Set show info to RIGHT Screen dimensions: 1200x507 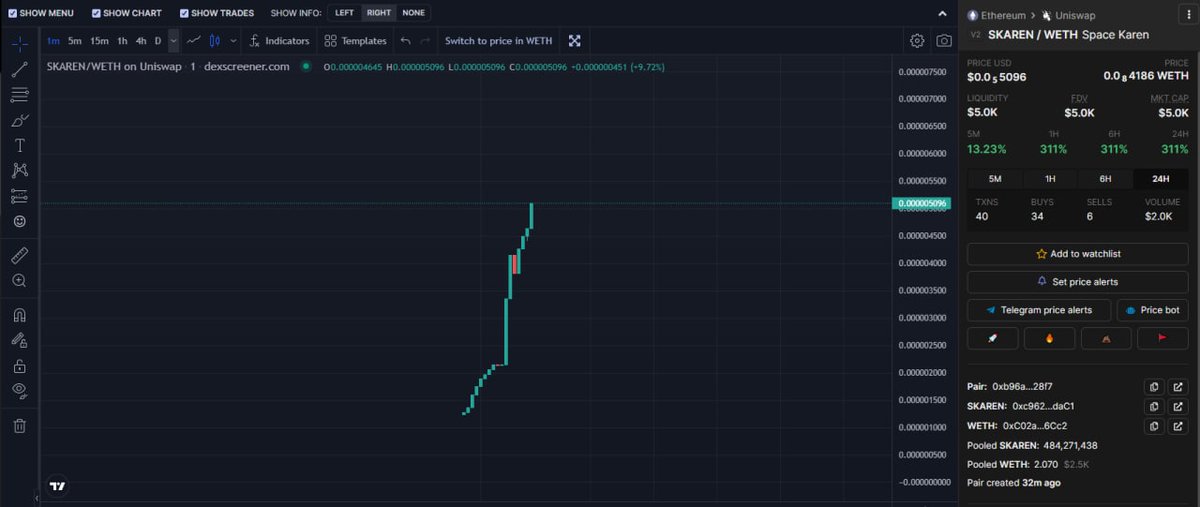[379, 13]
